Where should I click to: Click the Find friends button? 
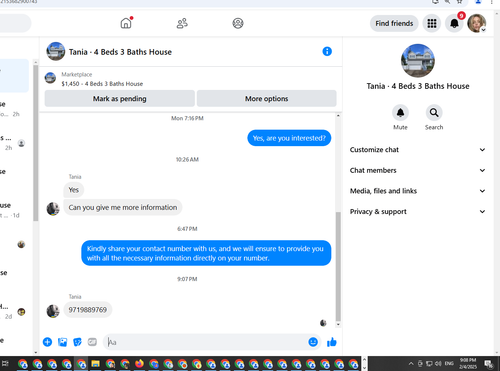pyautogui.click(x=394, y=23)
